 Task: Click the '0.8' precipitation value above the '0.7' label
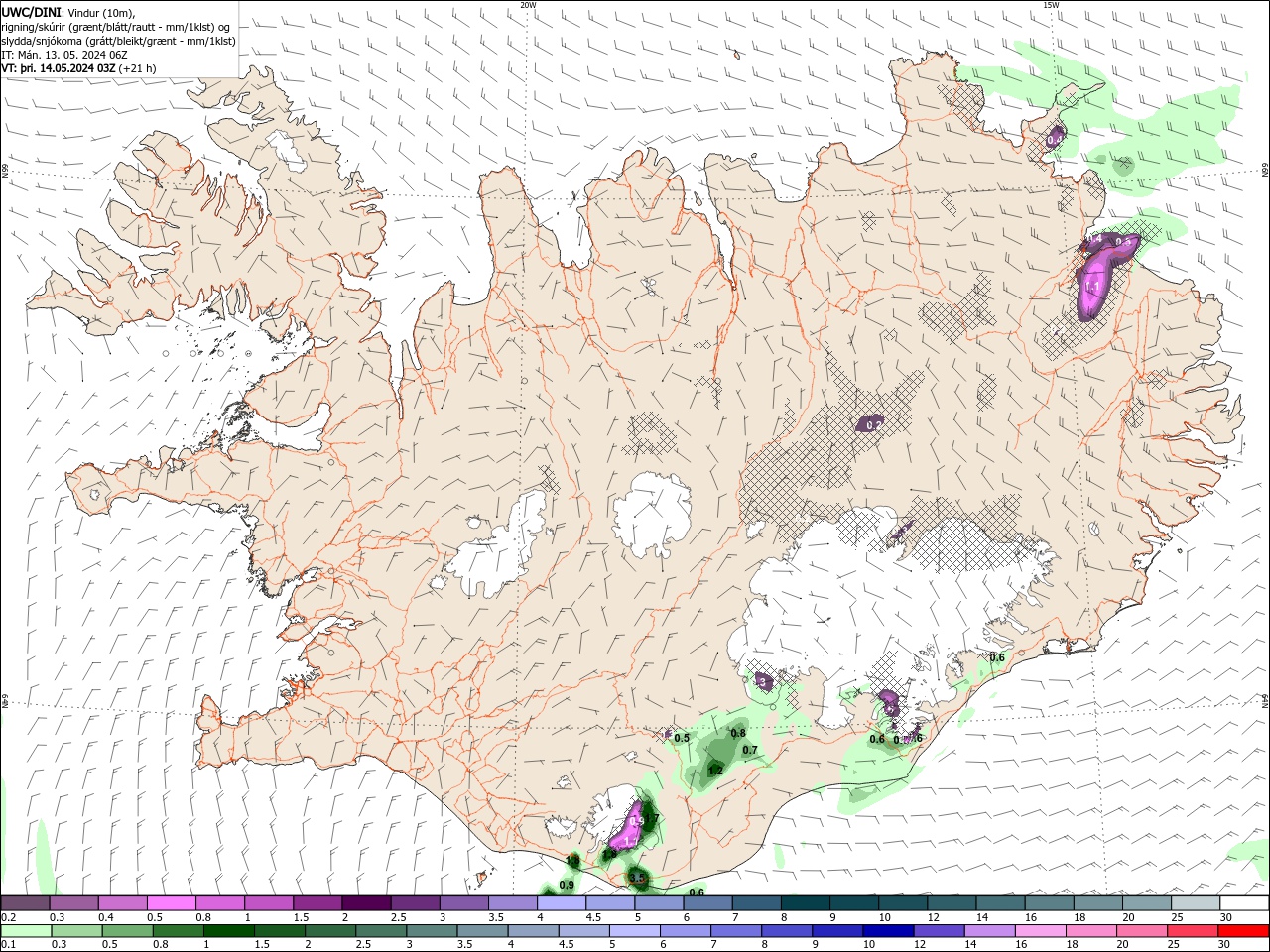pyautogui.click(x=738, y=734)
